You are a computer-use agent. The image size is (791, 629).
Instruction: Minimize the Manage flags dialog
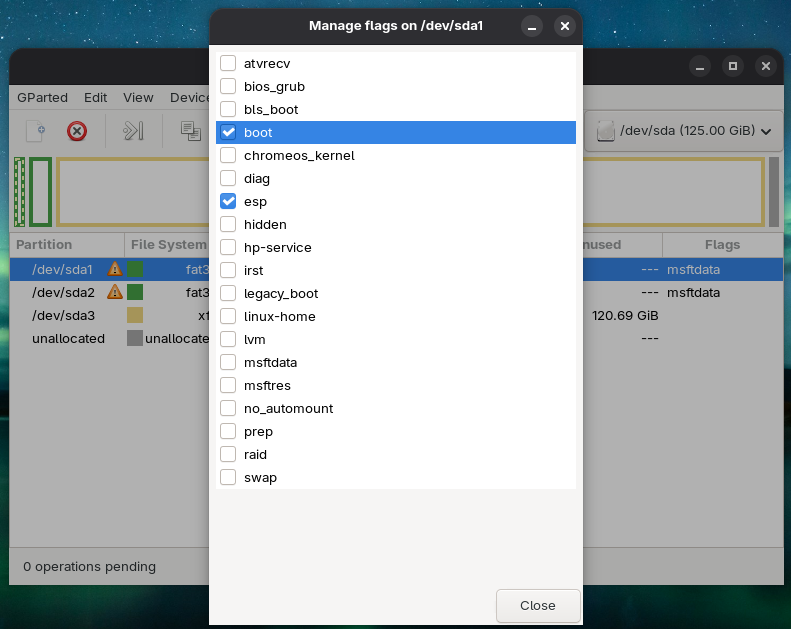532,26
